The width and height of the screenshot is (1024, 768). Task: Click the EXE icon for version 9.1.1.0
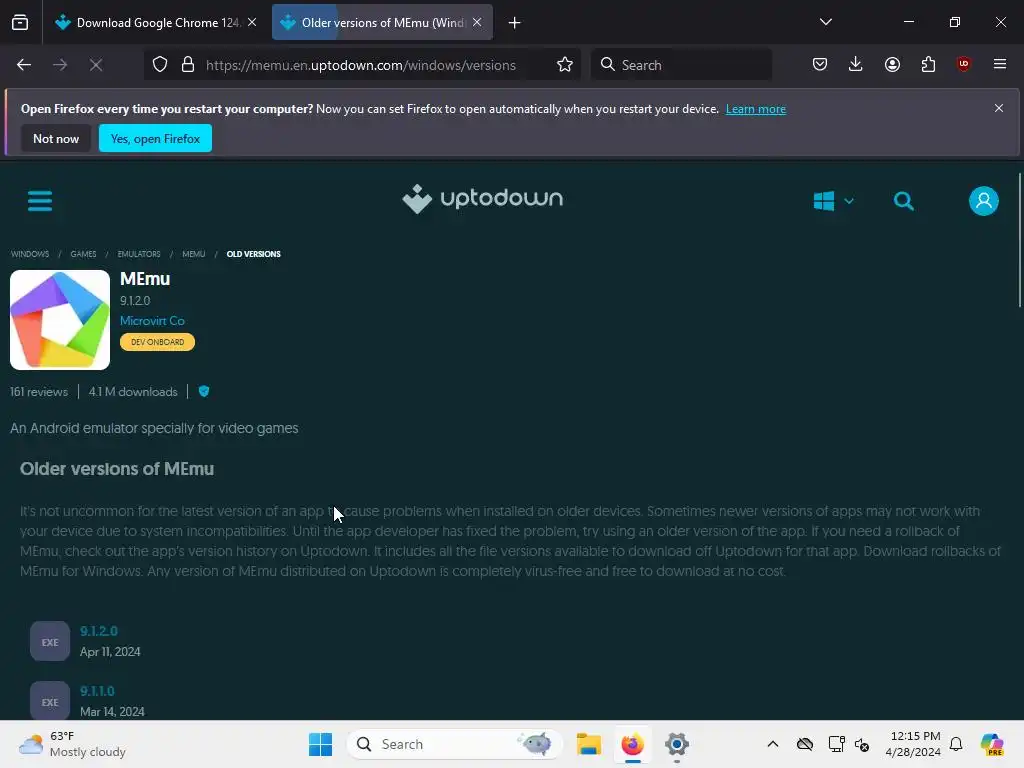tap(50, 701)
